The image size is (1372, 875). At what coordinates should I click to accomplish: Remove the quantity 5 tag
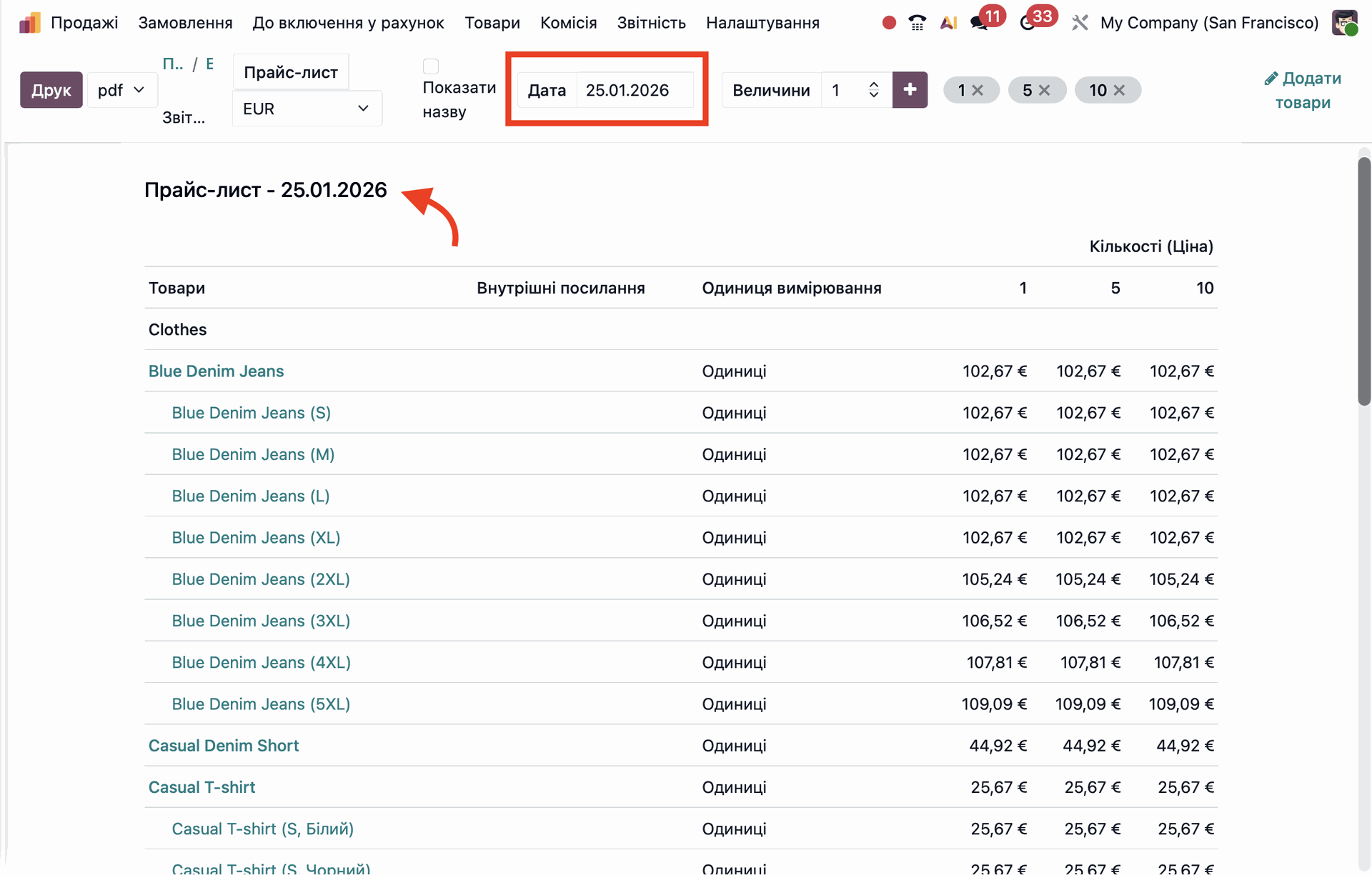pyautogui.click(x=1045, y=90)
